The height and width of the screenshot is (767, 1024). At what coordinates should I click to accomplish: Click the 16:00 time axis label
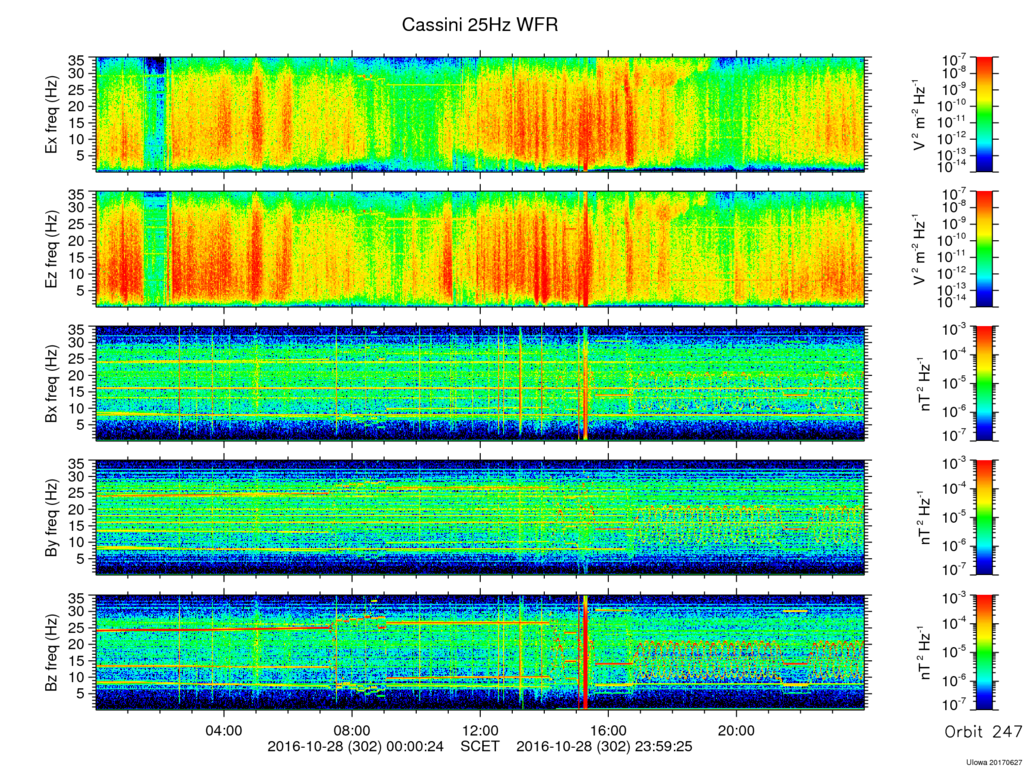(x=609, y=730)
